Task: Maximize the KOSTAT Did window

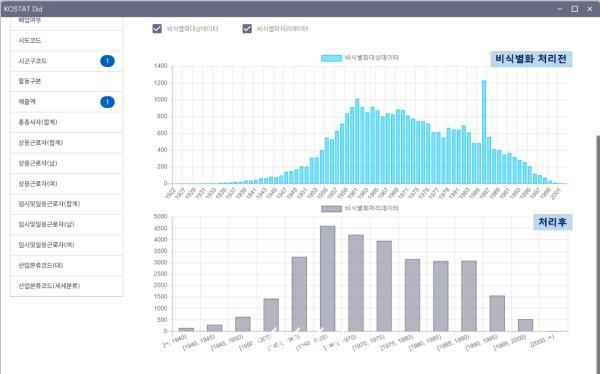Action: (x=575, y=9)
